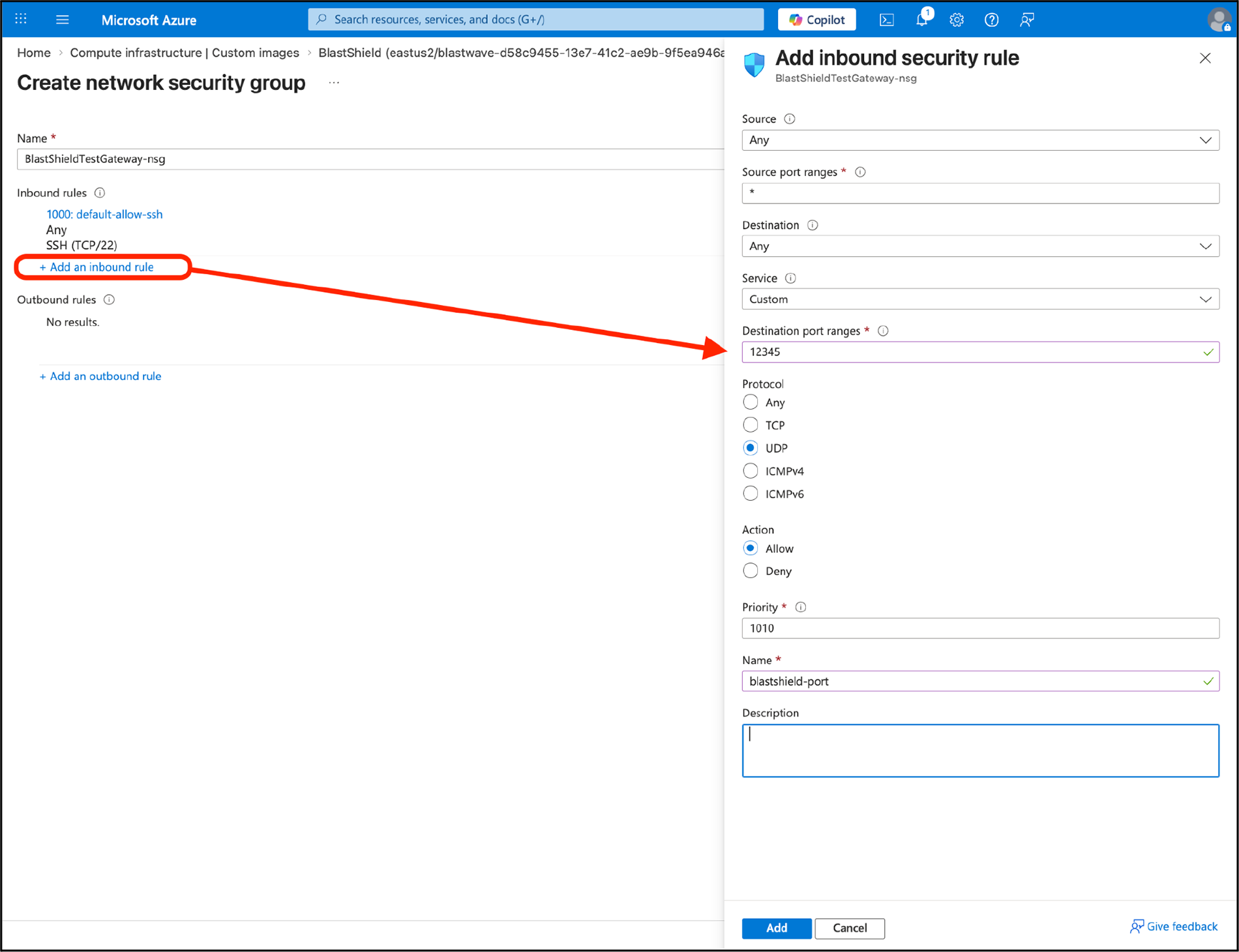
Task: Click the No results. text under Outbound rules
Action: pos(72,322)
